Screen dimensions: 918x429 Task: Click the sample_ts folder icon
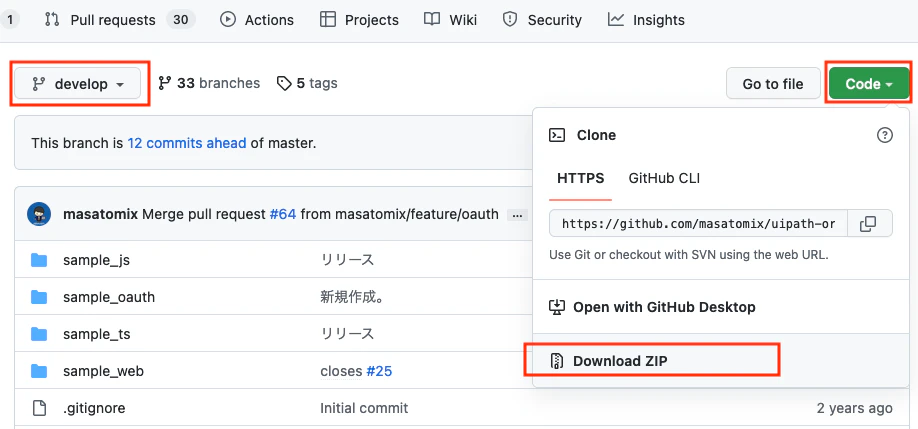point(39,334)
